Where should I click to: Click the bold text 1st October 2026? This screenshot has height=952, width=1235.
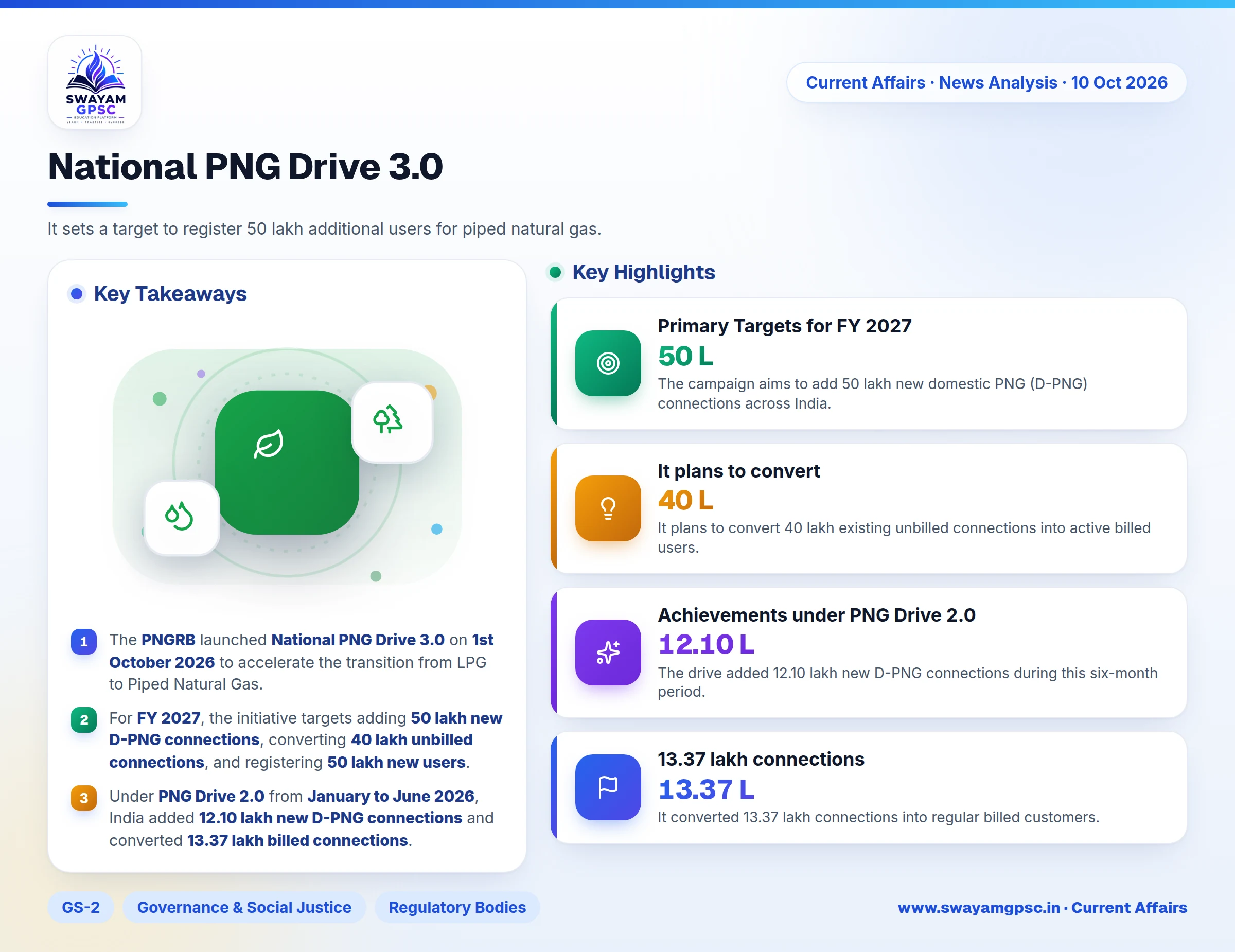(x=302, y=651)
